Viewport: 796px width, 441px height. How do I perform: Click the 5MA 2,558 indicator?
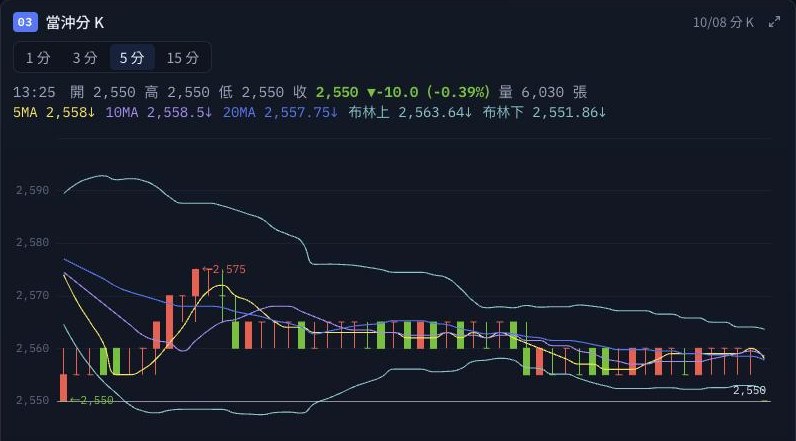[54, 112]
